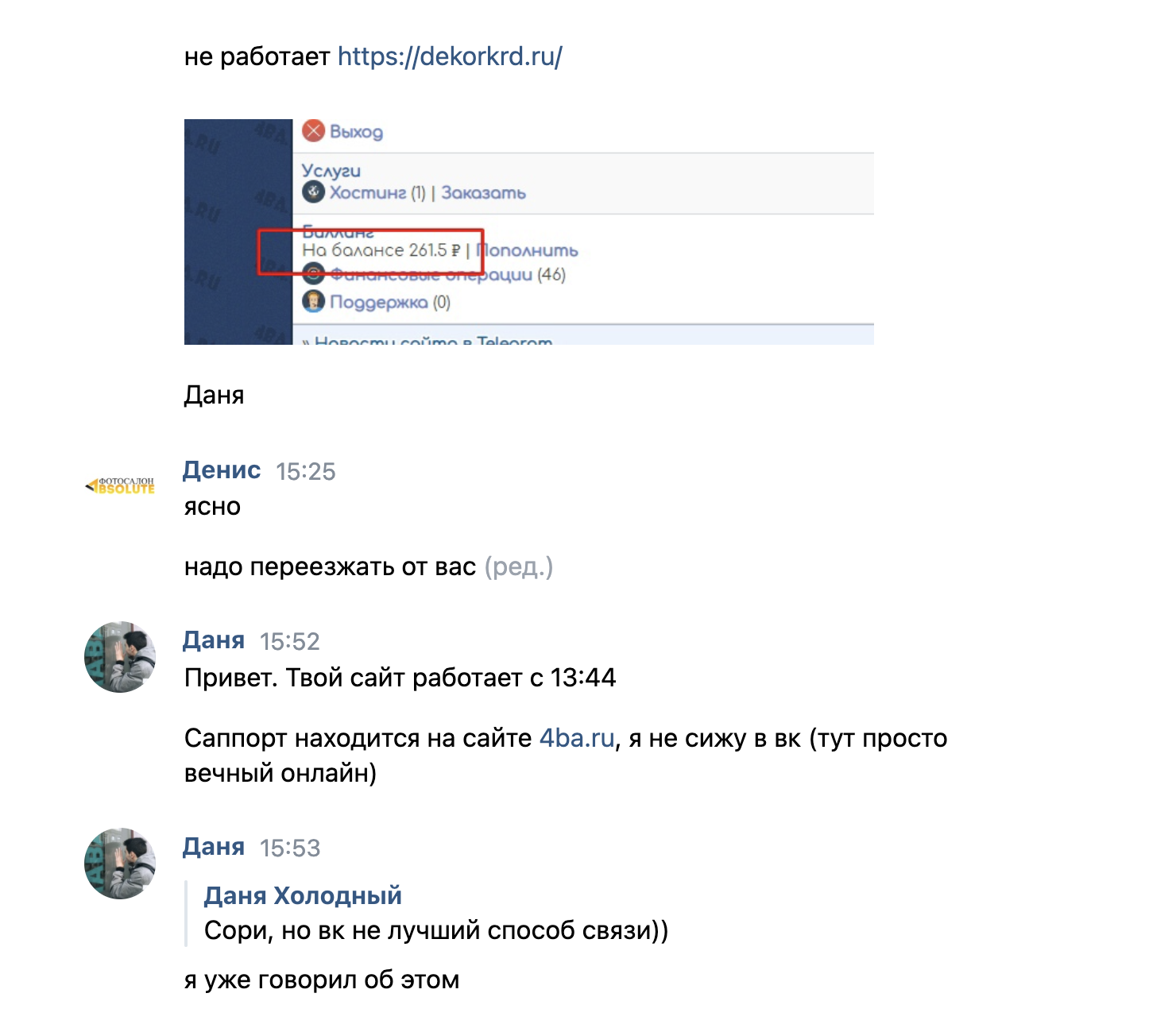Image resolution: width=1176 pixels, height=1028 pixels.
Task: Open the dekorkrd.ru link
Action: [450, 56]
